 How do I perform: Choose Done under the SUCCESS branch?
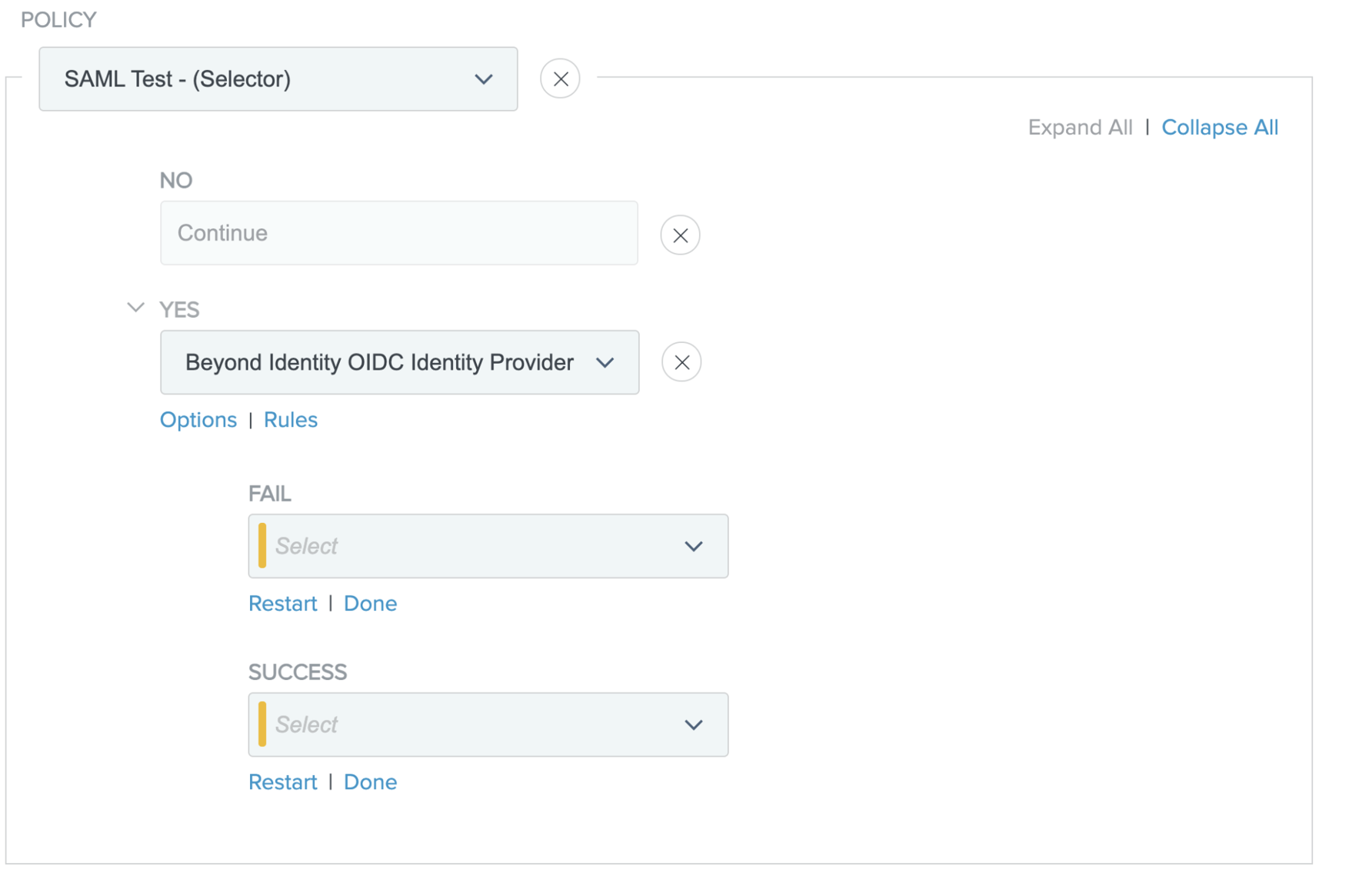[370, 782]
